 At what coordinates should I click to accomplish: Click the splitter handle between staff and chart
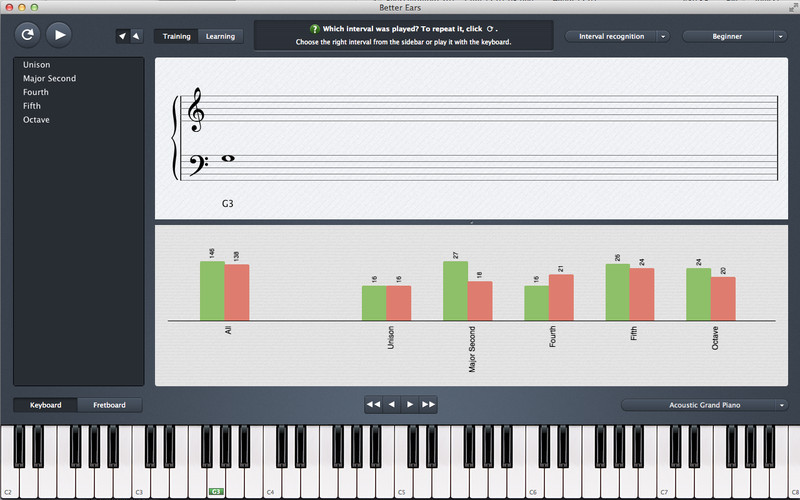[471, 222]
